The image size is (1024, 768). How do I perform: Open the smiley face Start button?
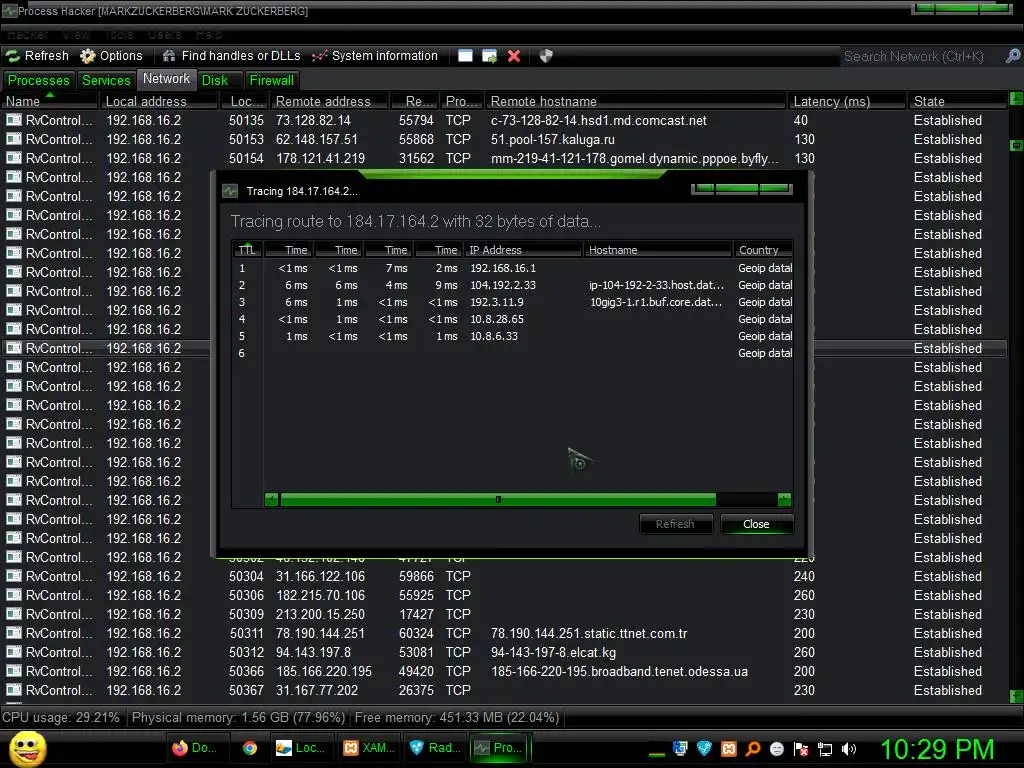click(x=27, y=748)
